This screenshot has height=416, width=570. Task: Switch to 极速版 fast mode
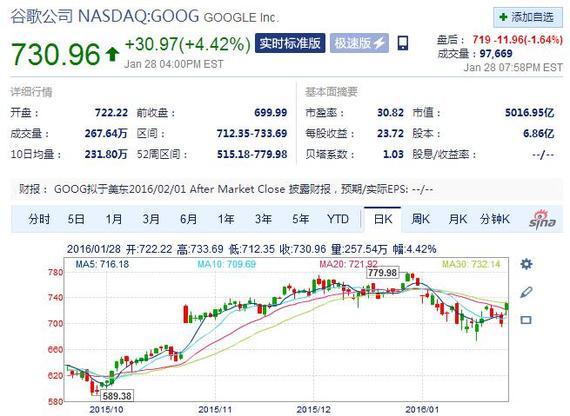point(359,43)
